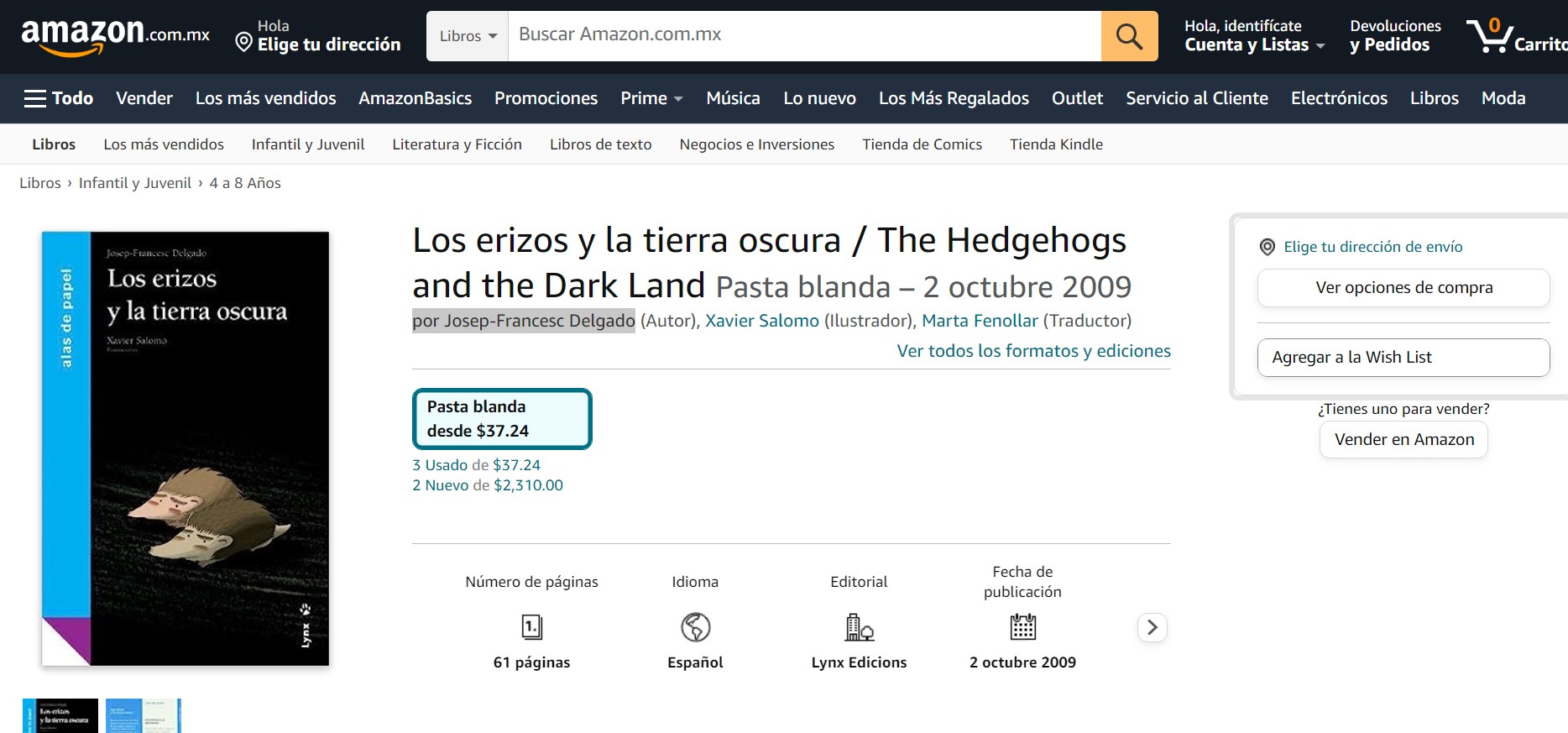Click Elige tu dirección de envío link

(x=1372, y=247)
